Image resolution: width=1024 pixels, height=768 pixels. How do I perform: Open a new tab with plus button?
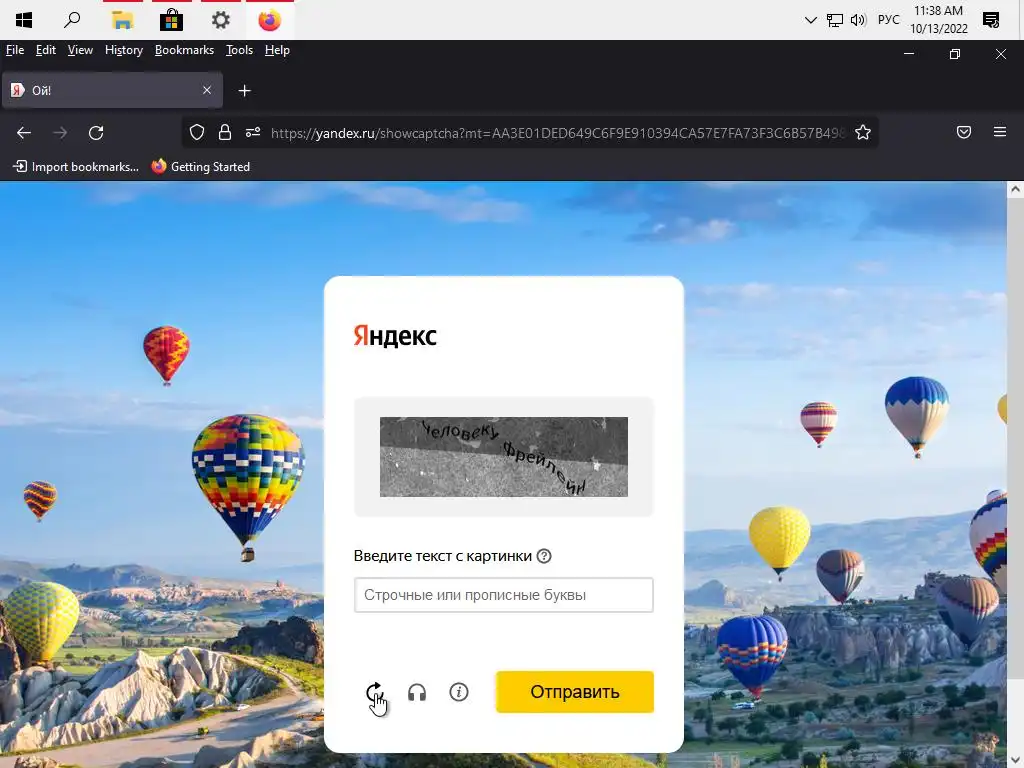point(244,91)
